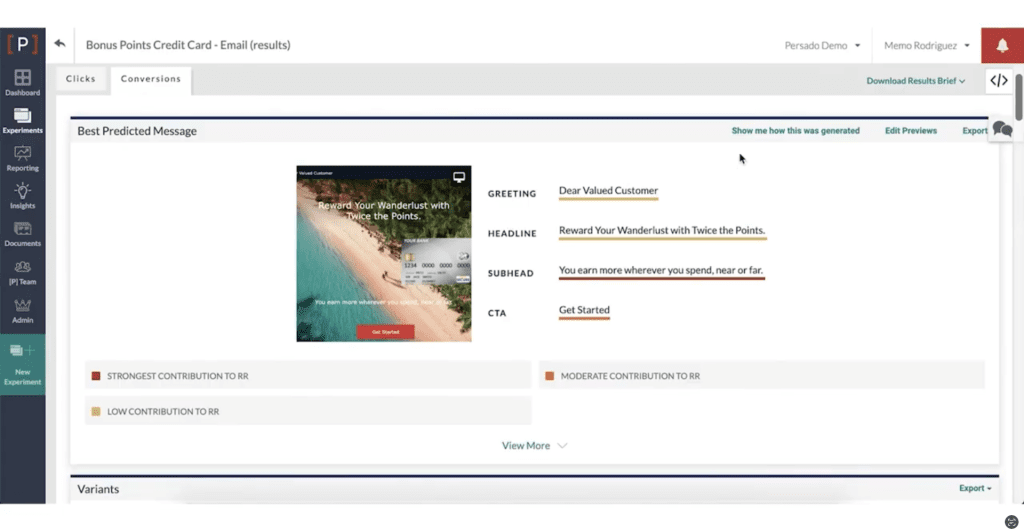Switch to the Clicks tab

(81, 79)
